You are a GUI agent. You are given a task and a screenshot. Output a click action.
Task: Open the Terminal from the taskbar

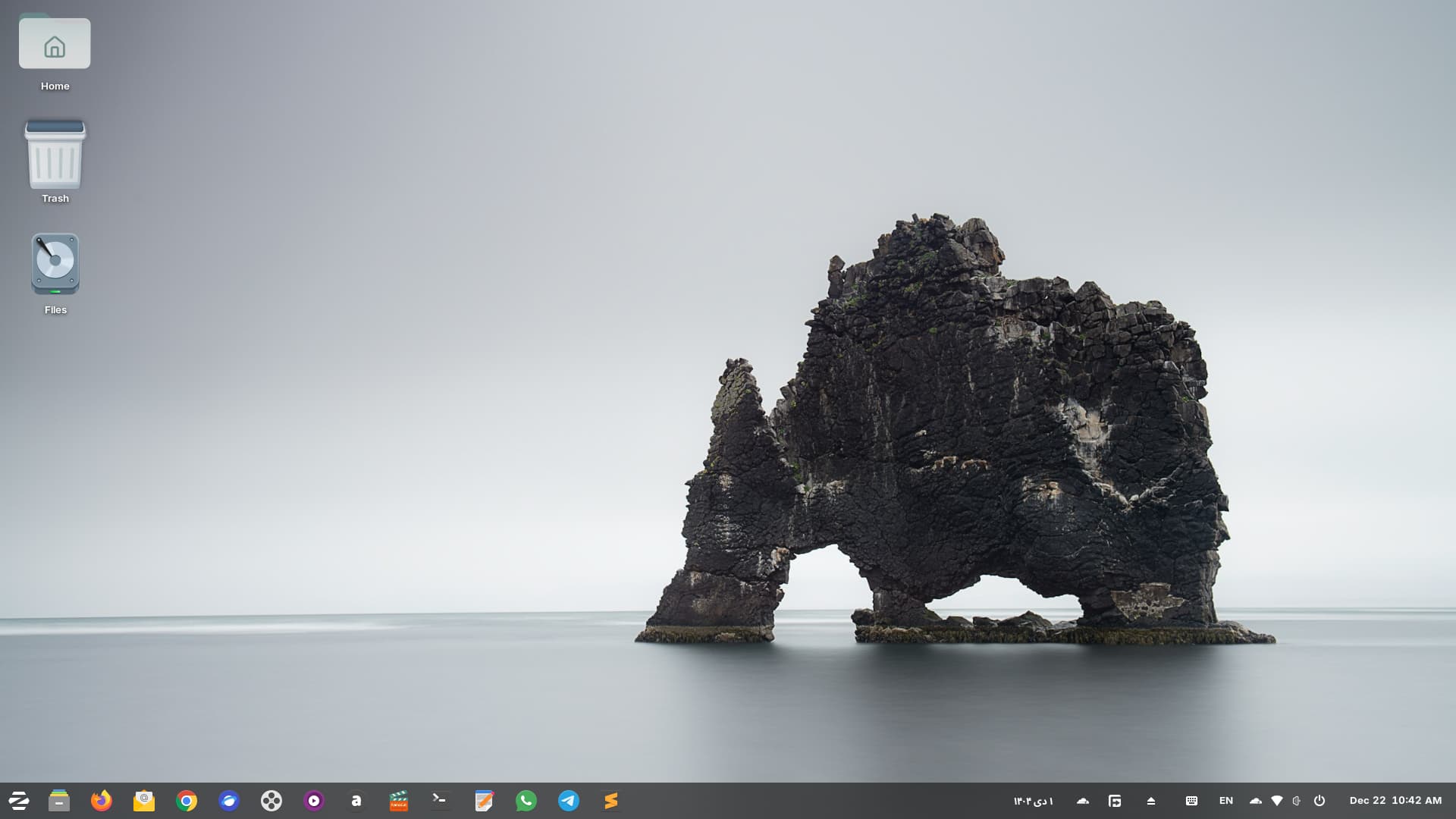coord(440,800)
